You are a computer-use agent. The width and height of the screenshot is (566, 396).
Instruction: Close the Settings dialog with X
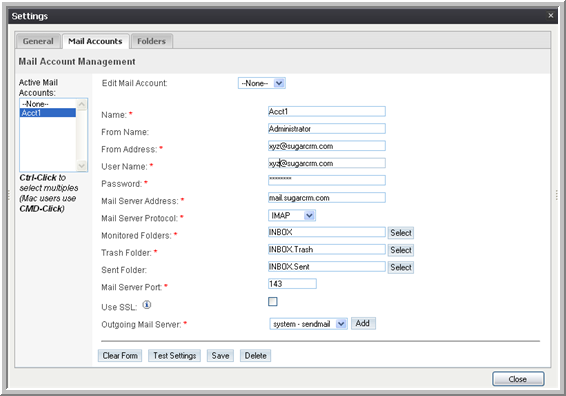(550, 16)
